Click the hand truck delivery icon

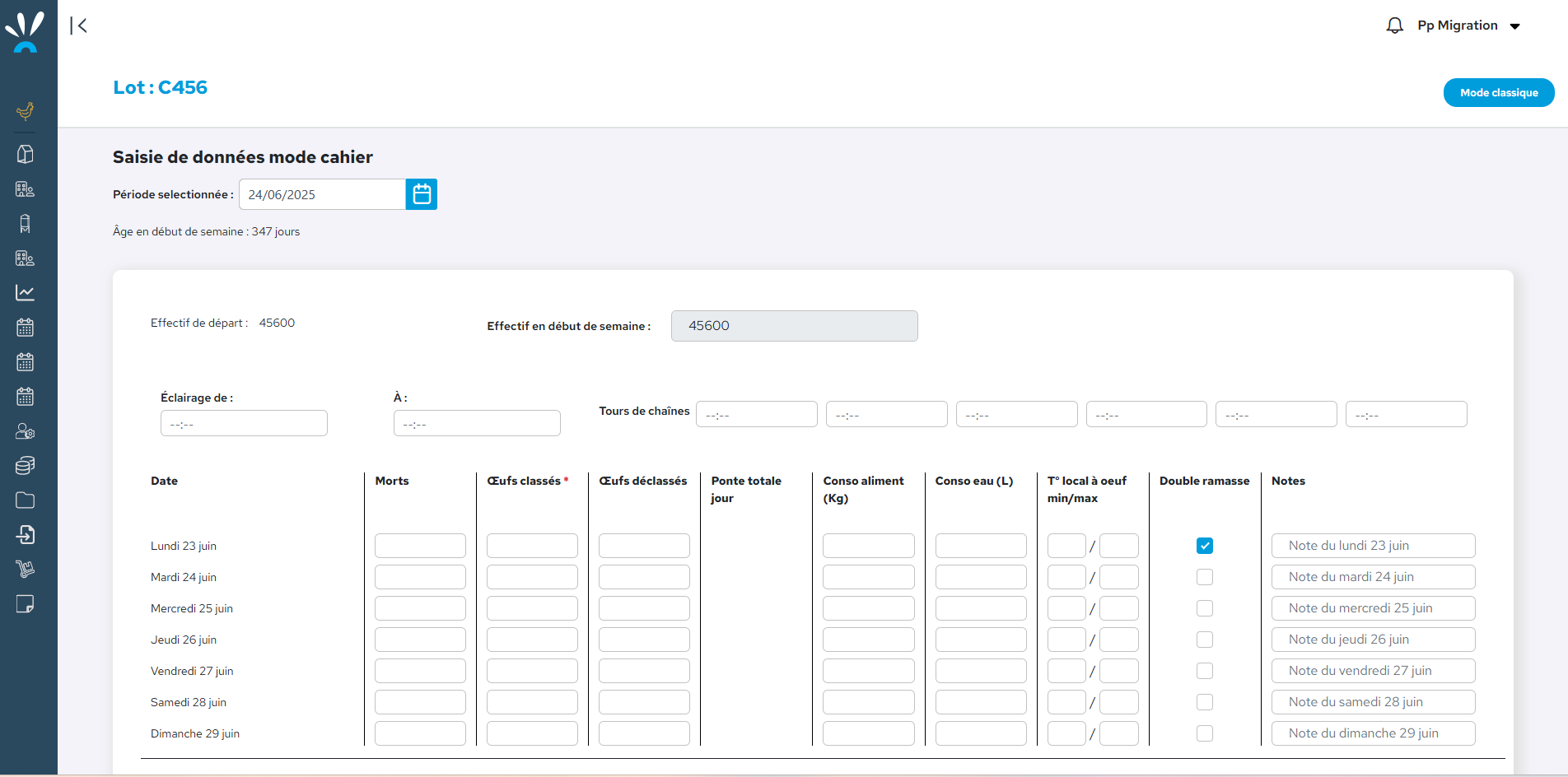pos(26,570)
